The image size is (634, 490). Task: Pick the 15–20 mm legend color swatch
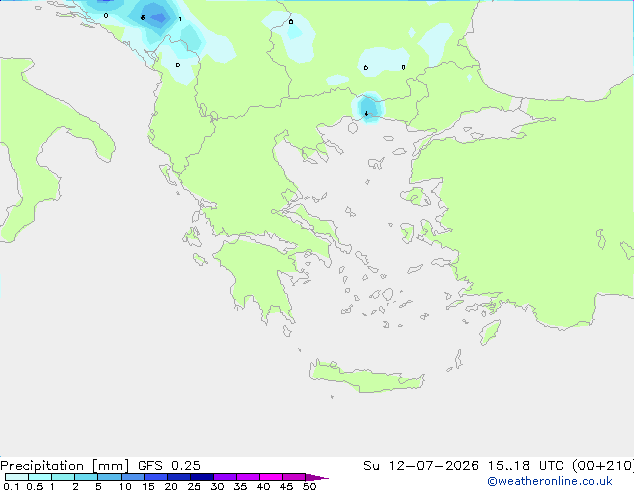point(155,477)
